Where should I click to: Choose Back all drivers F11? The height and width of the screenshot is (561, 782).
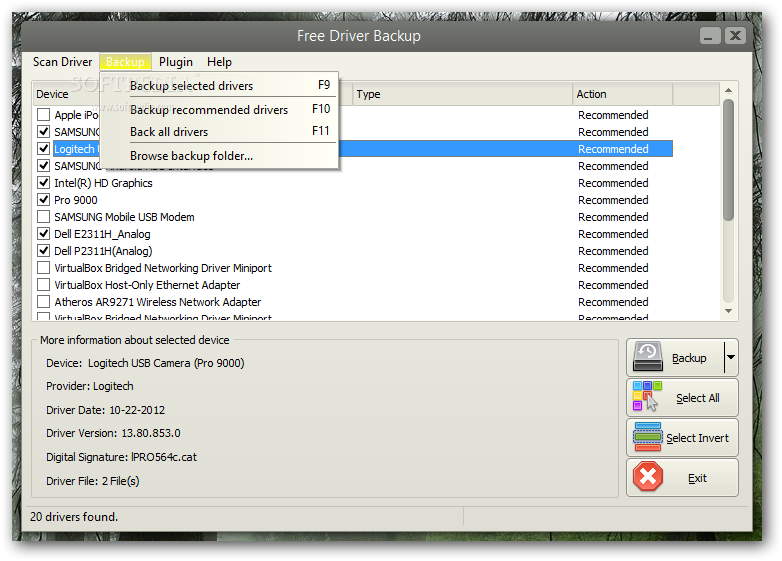pos(219,132)
